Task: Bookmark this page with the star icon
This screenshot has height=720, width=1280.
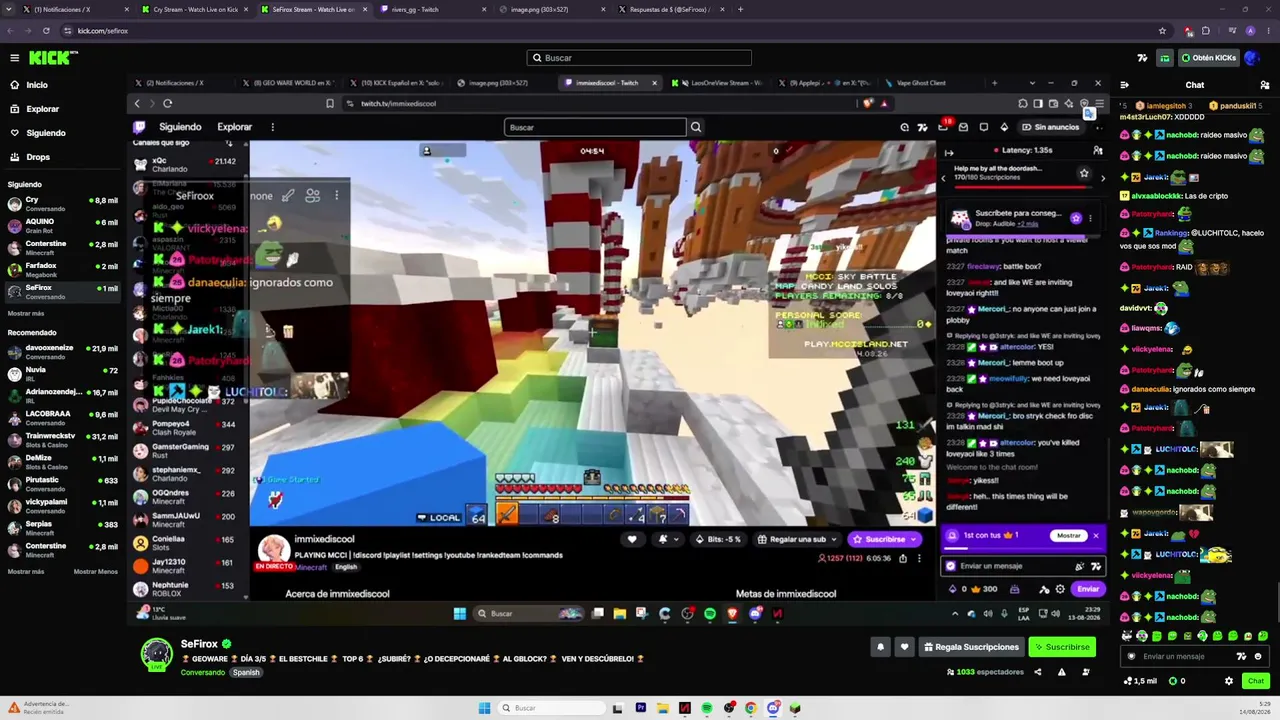Action: [1162, 31]
